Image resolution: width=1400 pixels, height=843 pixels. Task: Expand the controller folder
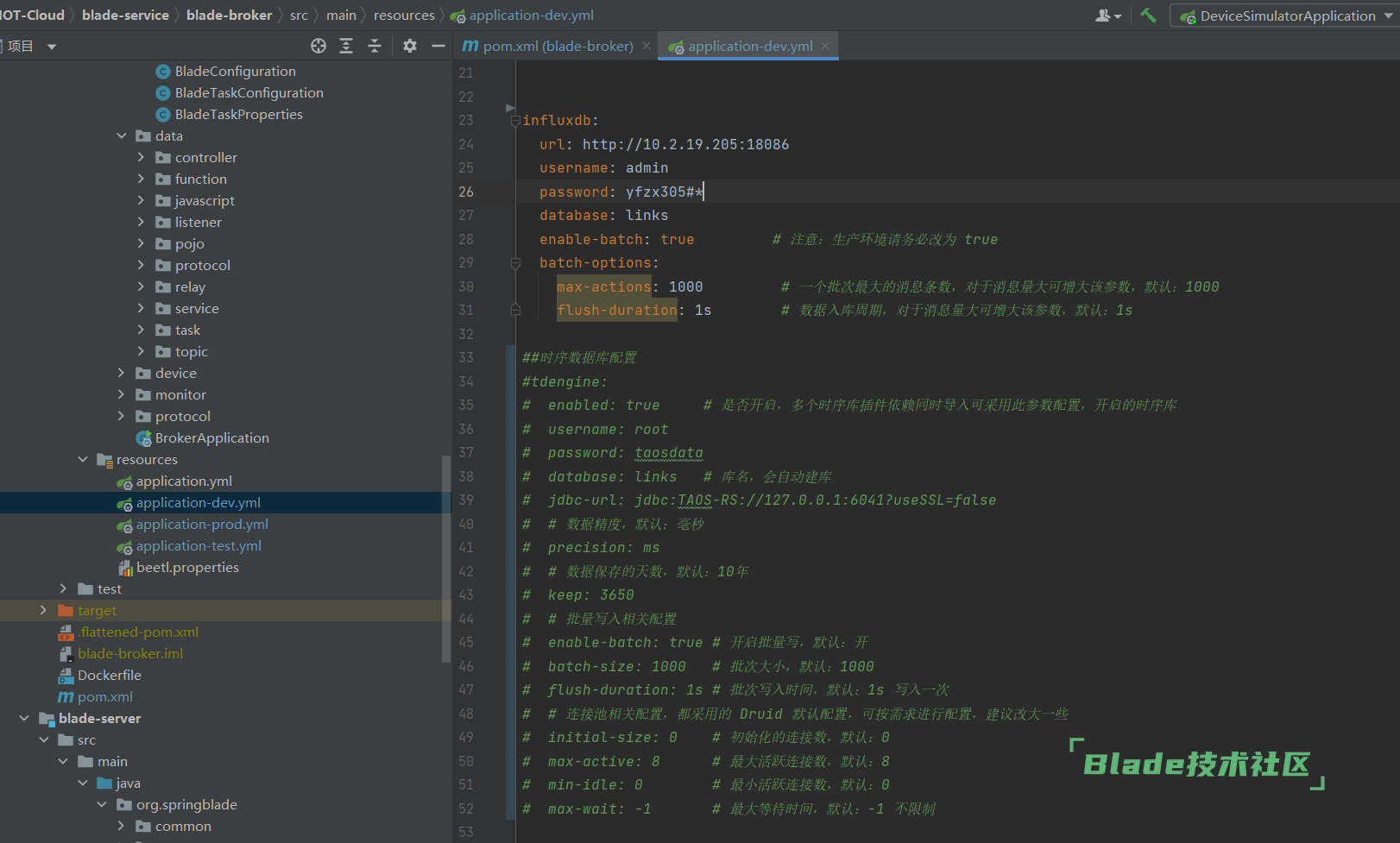pyautogui.click(x=141, y=157)
